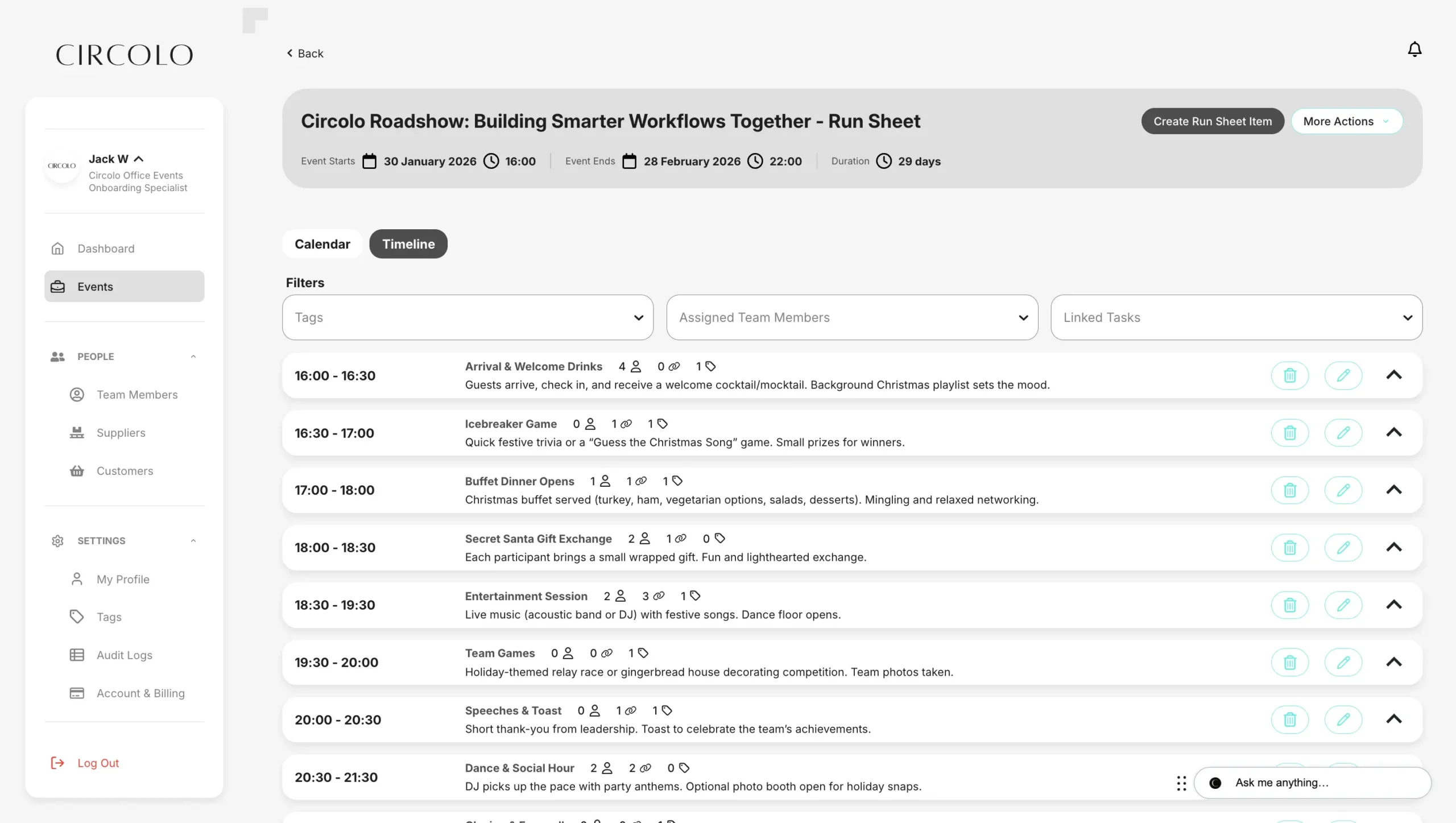Delete the Buffet Dinner Opens item
This screenshot has width=1456, height=823.
(1289, 490)
